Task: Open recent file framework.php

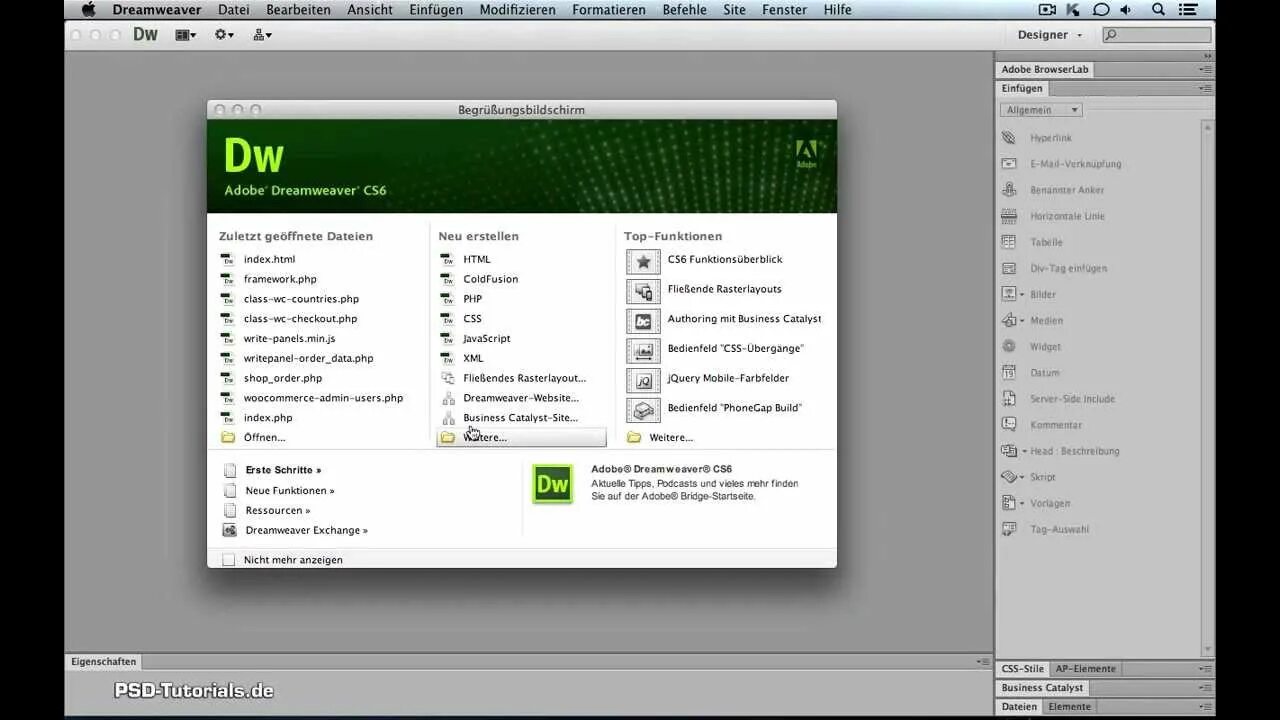Action: pos(280,279)
